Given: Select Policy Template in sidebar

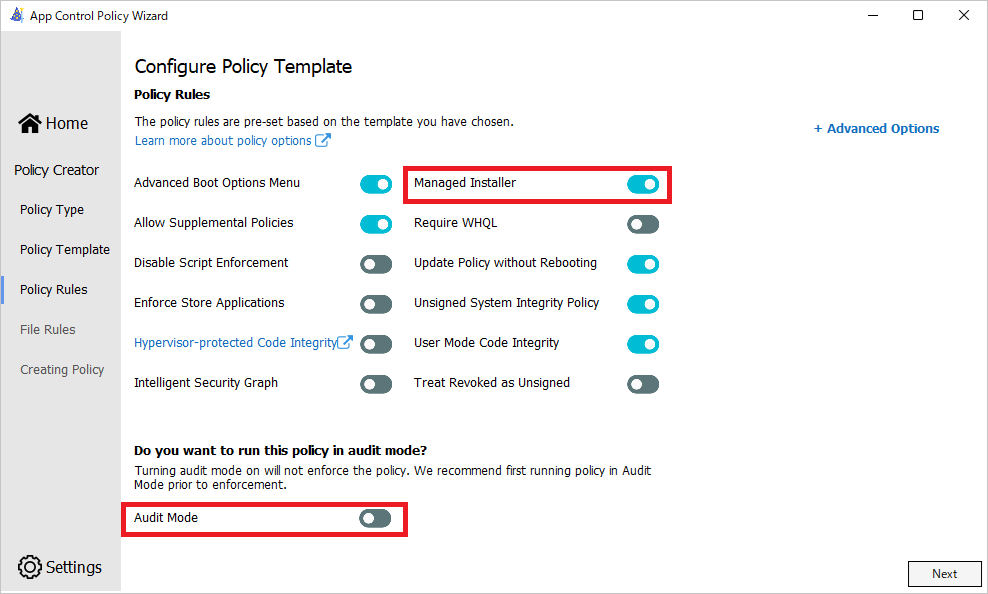Looking at the screenshot, I should [65, 250].
